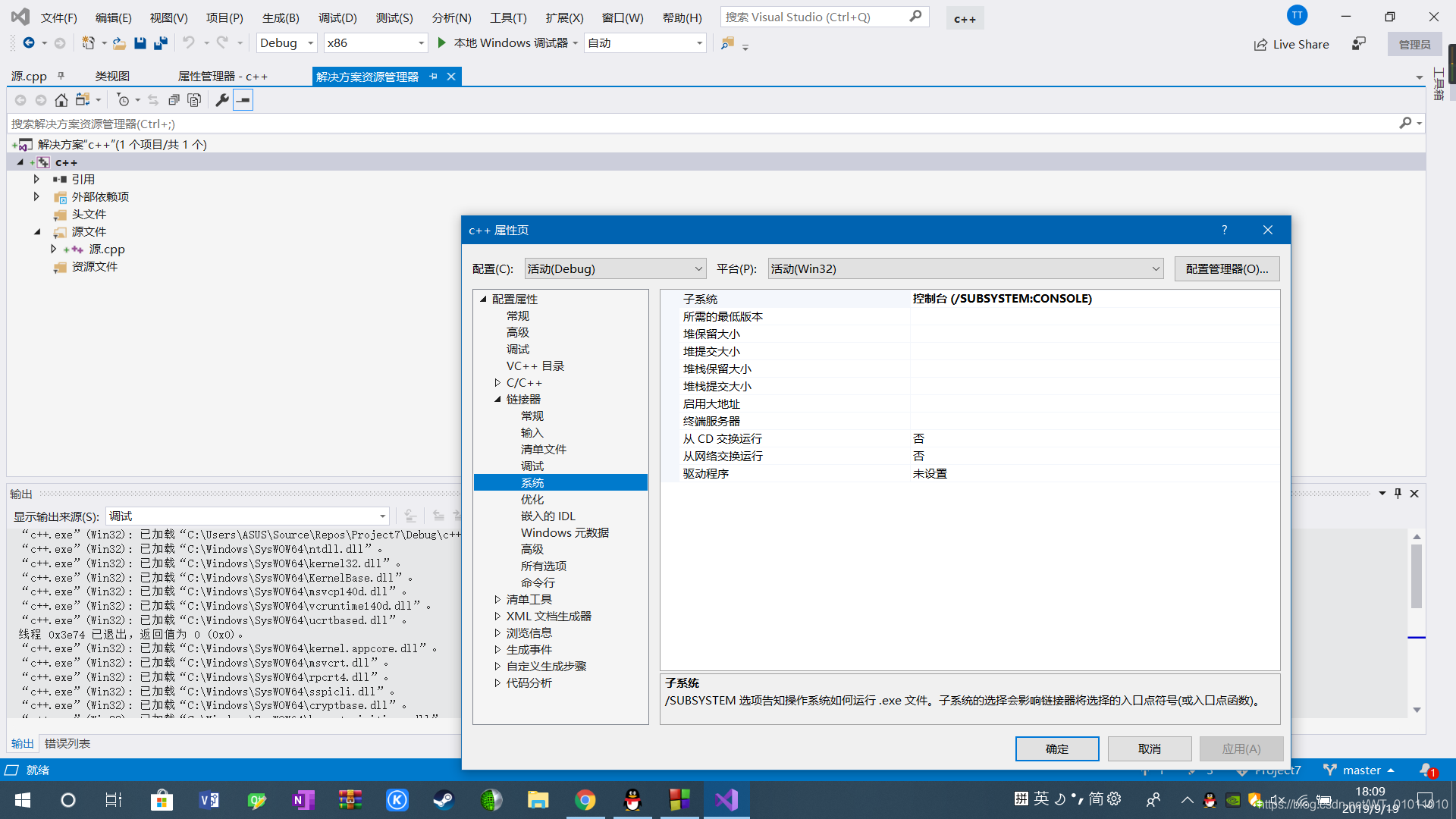The height and width of the screenshot is (819, 1456).
Task: Open Steam from the taskbar
Action: pos(444,800)
